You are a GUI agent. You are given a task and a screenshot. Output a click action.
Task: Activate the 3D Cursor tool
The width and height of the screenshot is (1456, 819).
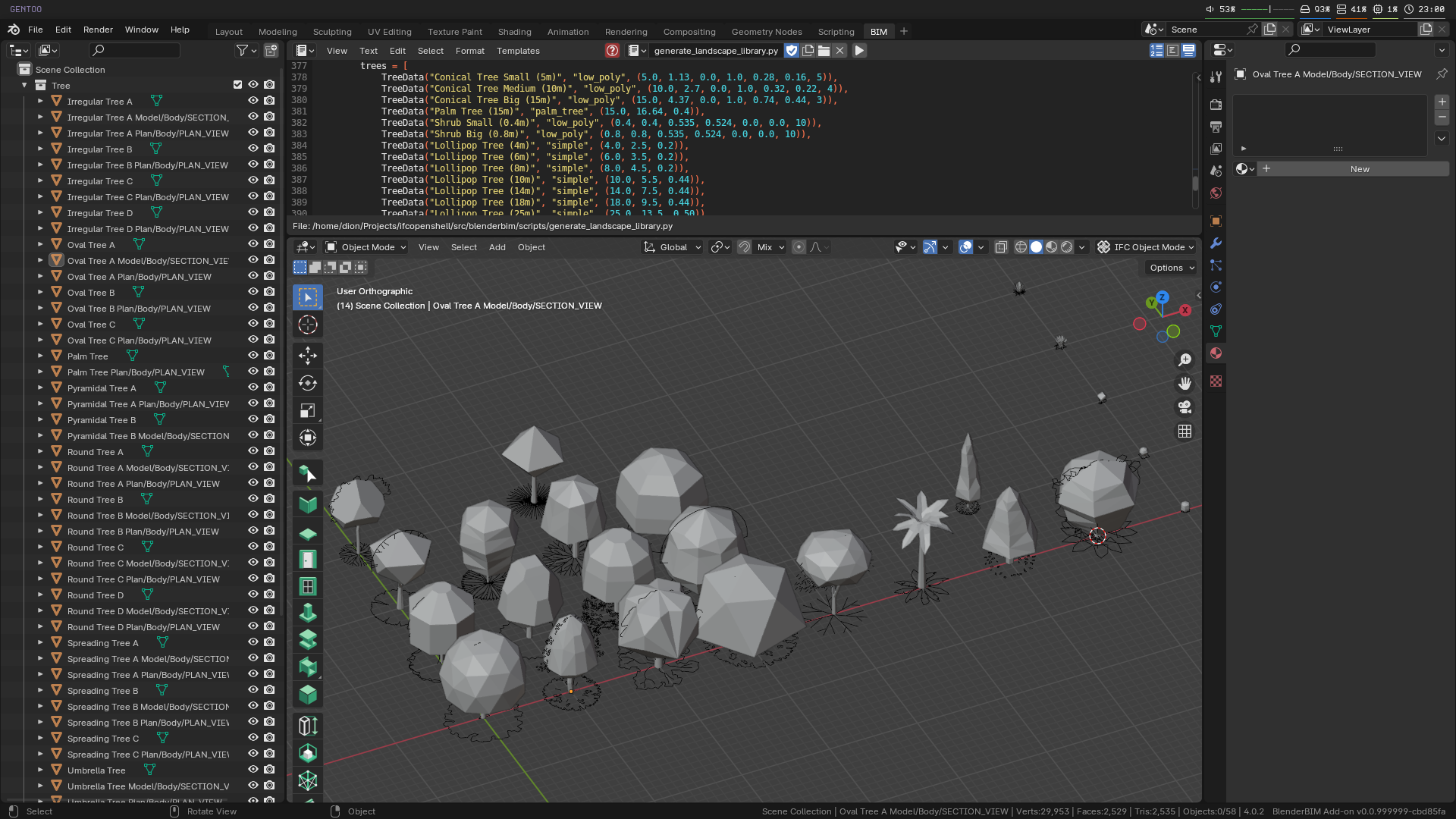pos(307,325)
